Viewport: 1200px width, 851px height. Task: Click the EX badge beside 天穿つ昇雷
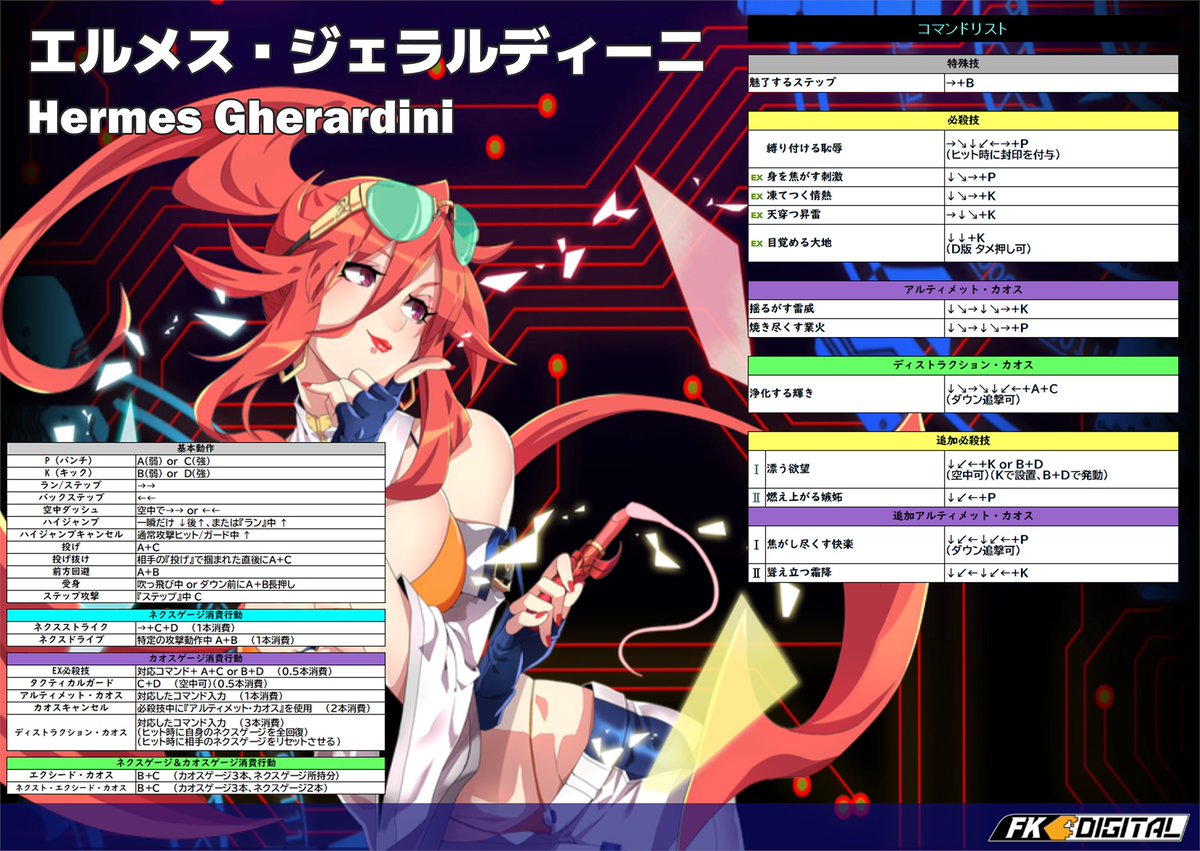756,215
